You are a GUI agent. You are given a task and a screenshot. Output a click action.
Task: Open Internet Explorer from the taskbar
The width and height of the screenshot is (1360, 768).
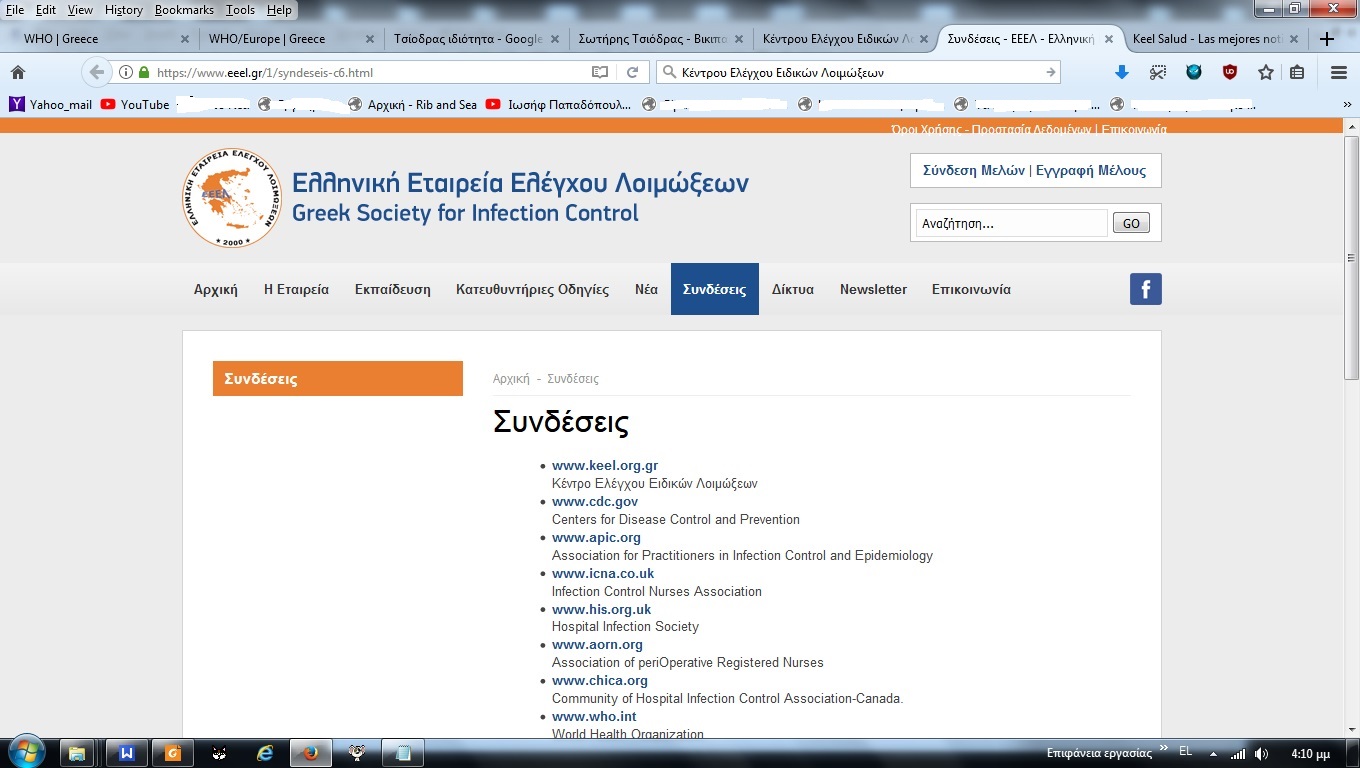(265, 753)
